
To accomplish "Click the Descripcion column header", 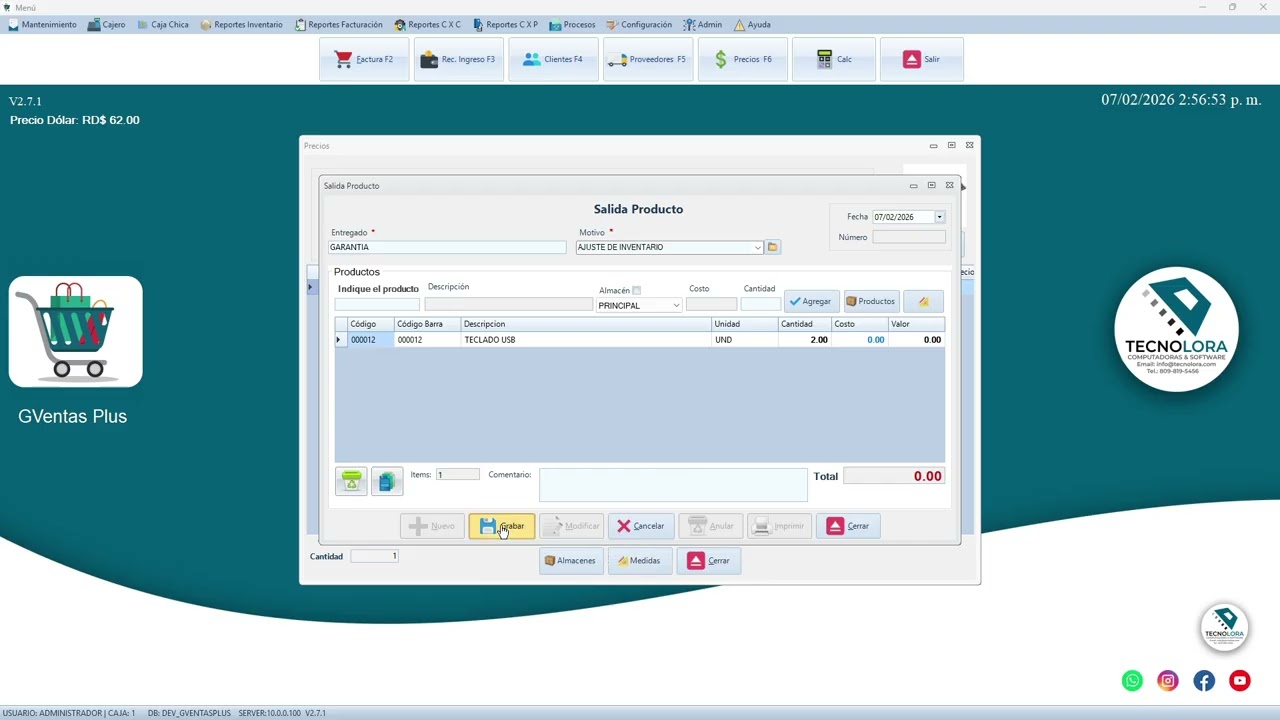I will pyautogui.click(x=586, y=324).
